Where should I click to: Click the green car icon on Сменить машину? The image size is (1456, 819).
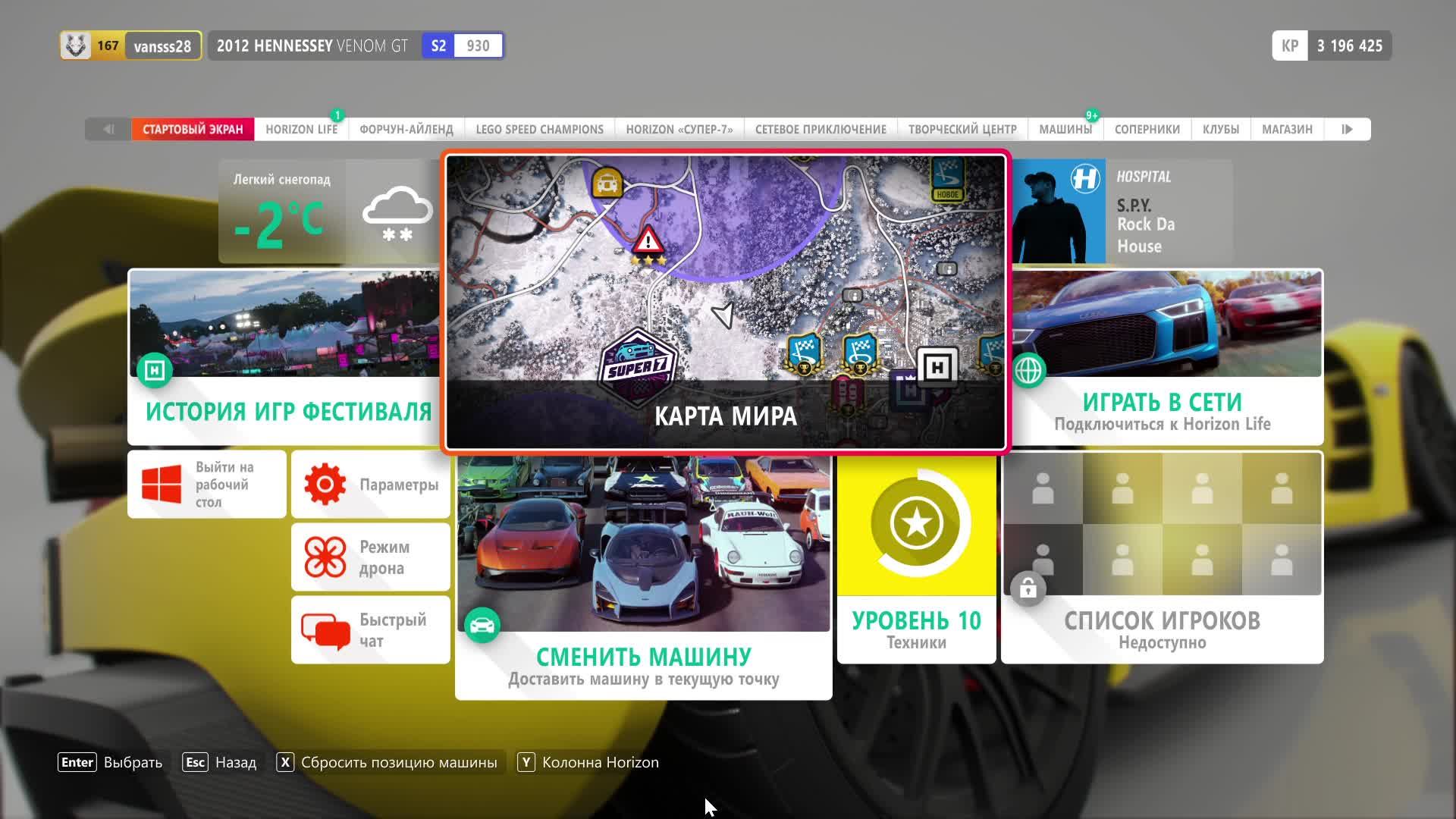click(482, 626)
